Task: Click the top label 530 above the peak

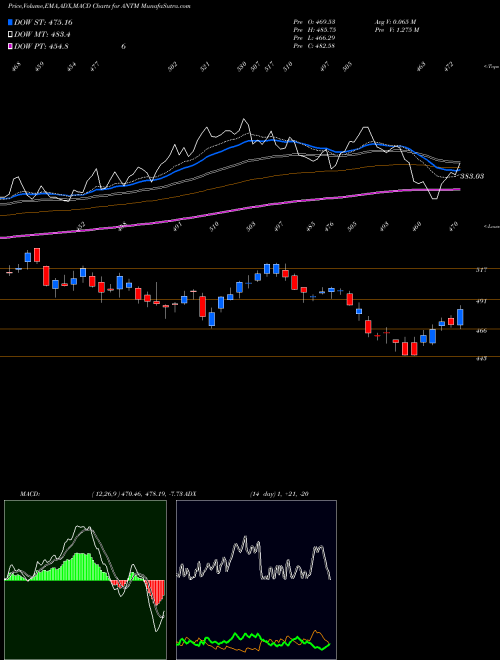Action: click(242, 67)
